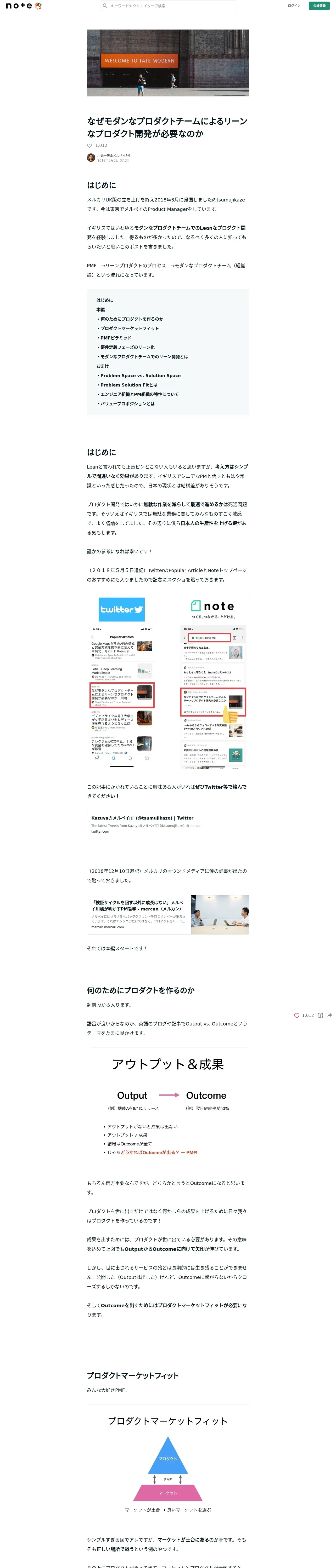
Task: Jump to Problem Solution Fitとは entry
Action: pyautogui.click(x=127, y=385)
